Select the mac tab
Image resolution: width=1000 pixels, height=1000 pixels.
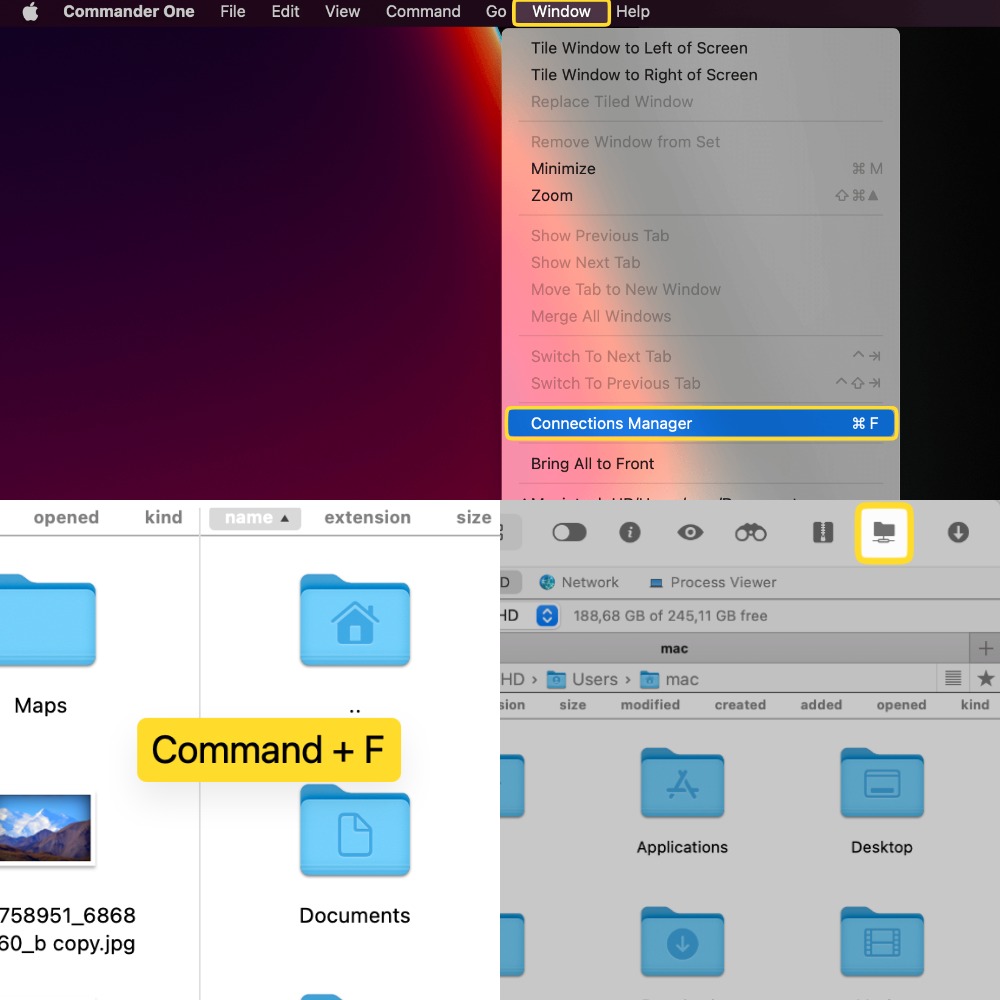674,648
